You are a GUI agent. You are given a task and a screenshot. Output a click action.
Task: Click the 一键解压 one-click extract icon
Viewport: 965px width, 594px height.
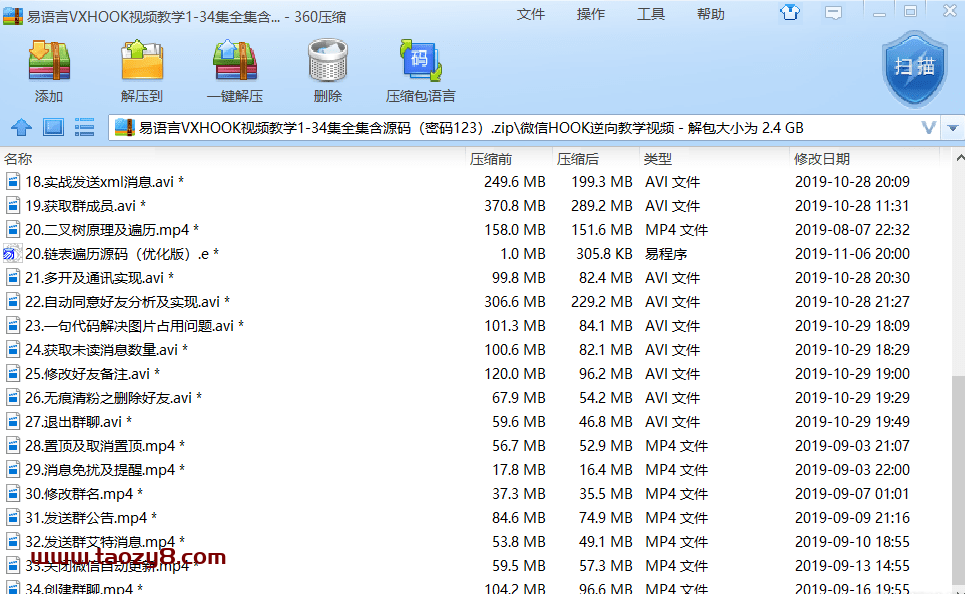pyautogui.click(x=235, y=70)
